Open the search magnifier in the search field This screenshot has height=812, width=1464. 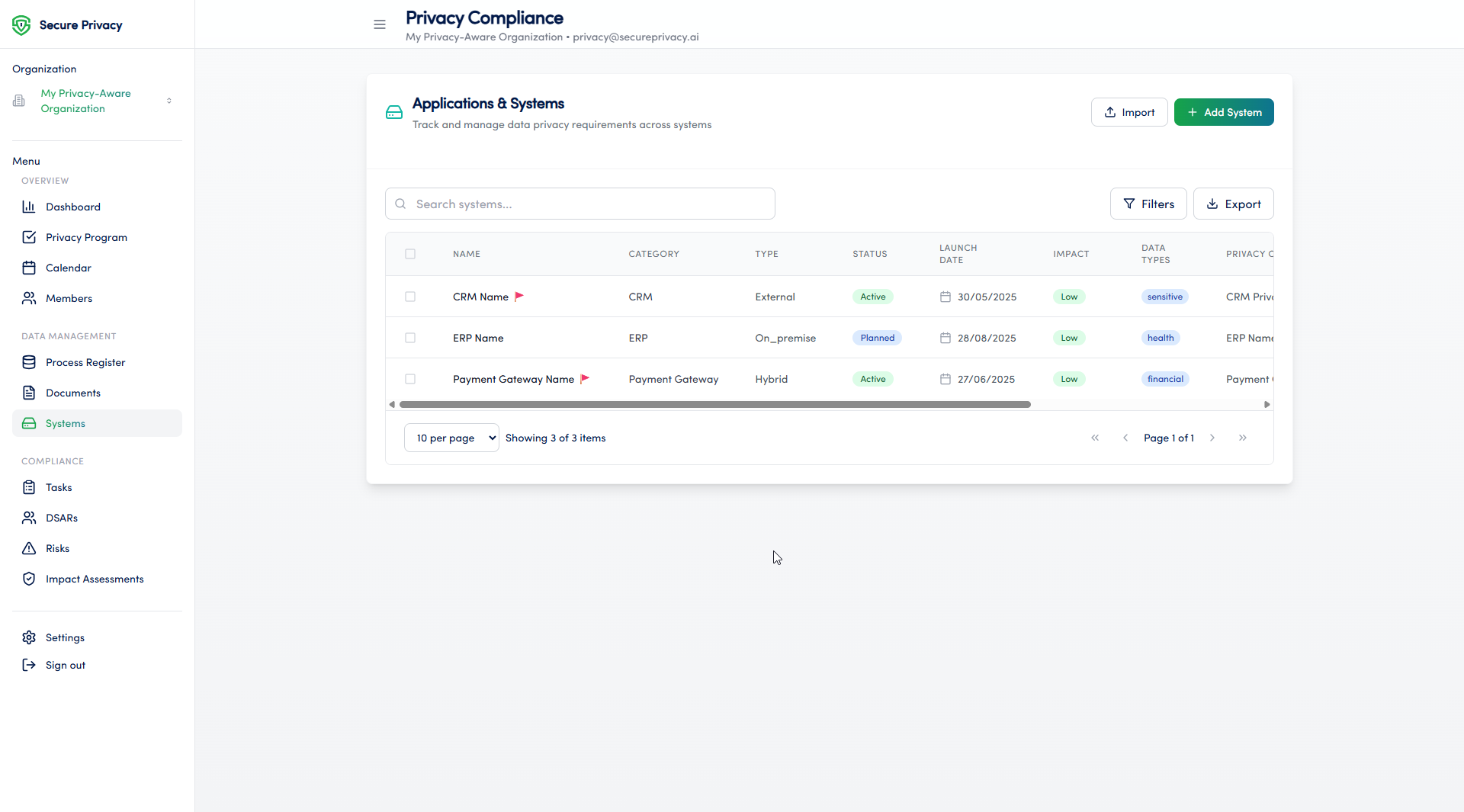(x=400, y=204)
